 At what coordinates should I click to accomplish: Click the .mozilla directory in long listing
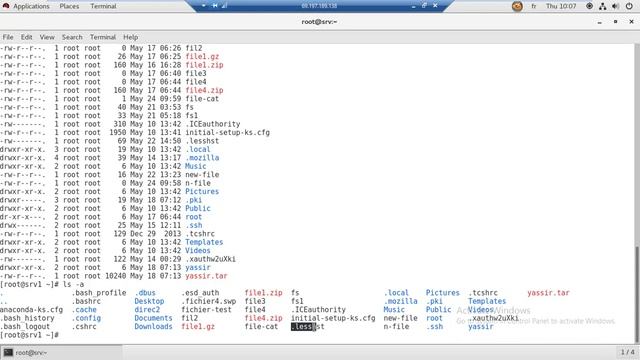point(202,158)
